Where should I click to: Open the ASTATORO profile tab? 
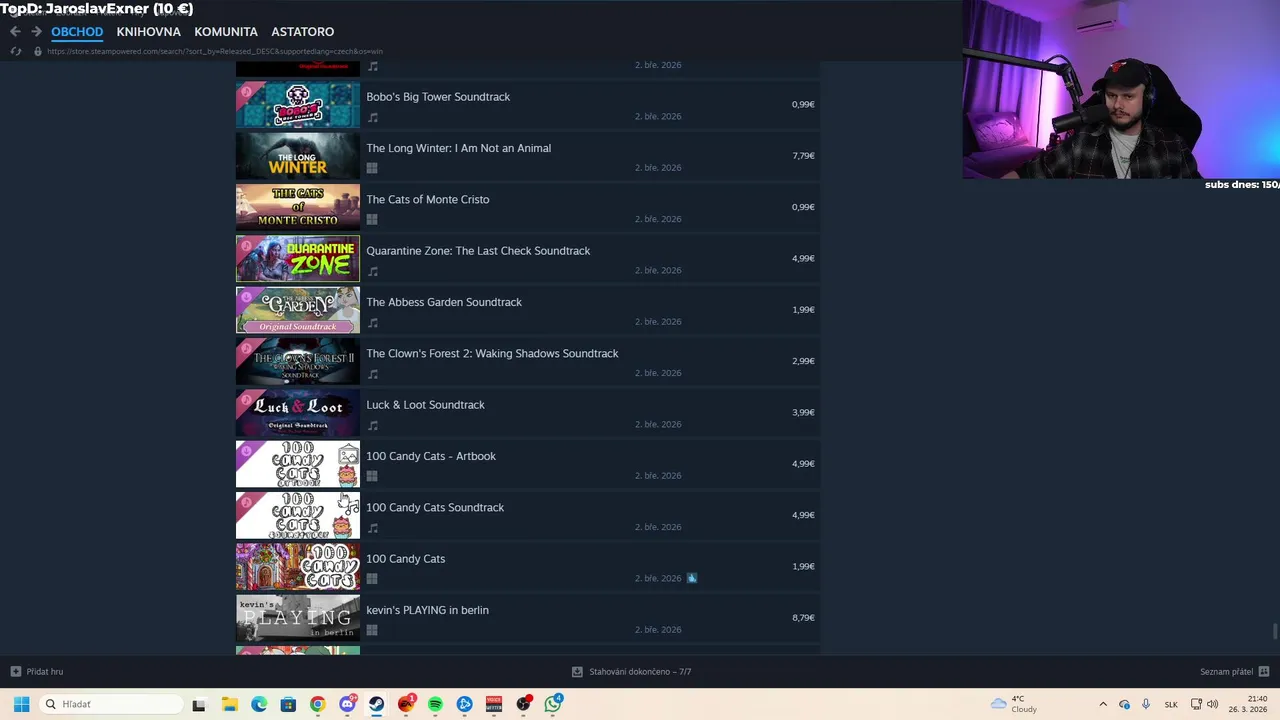(x=302, y=32)
